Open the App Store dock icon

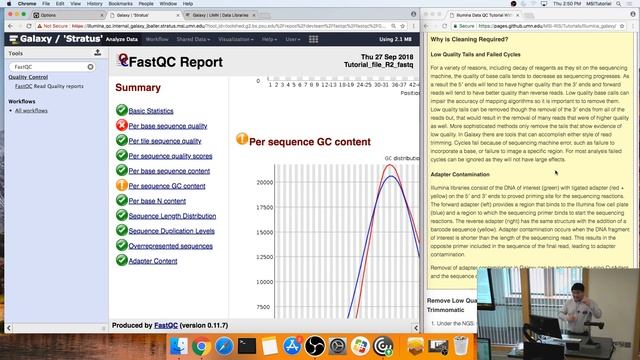[292, 346]
